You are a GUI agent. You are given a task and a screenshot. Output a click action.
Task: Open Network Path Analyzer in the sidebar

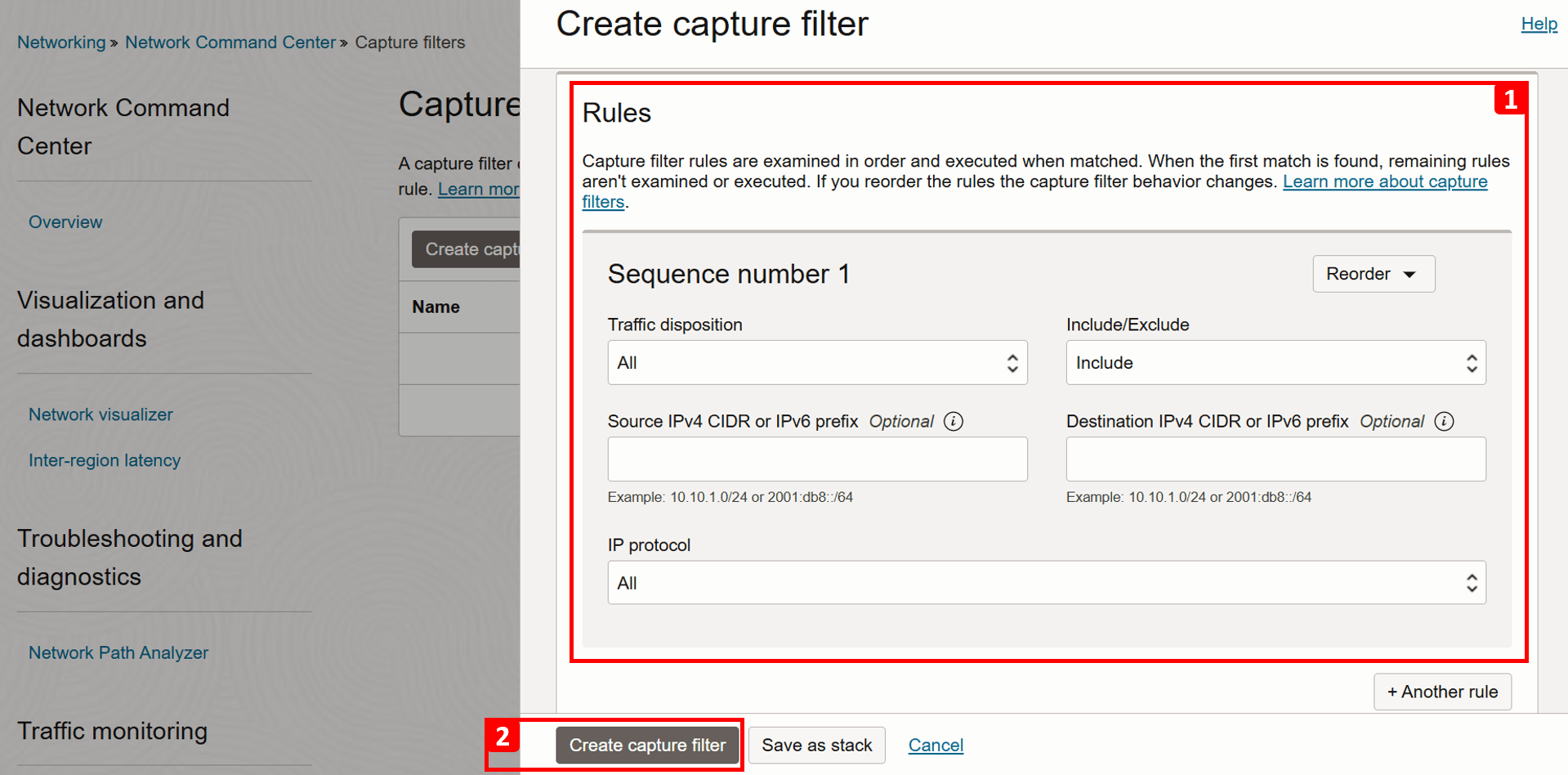point(118,653)
